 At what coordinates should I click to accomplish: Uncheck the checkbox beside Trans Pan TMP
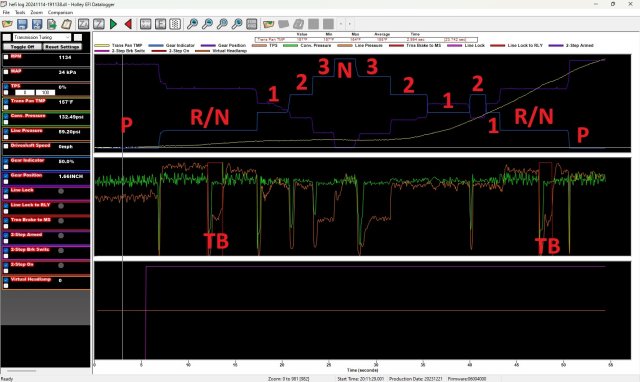click(6, 102)
